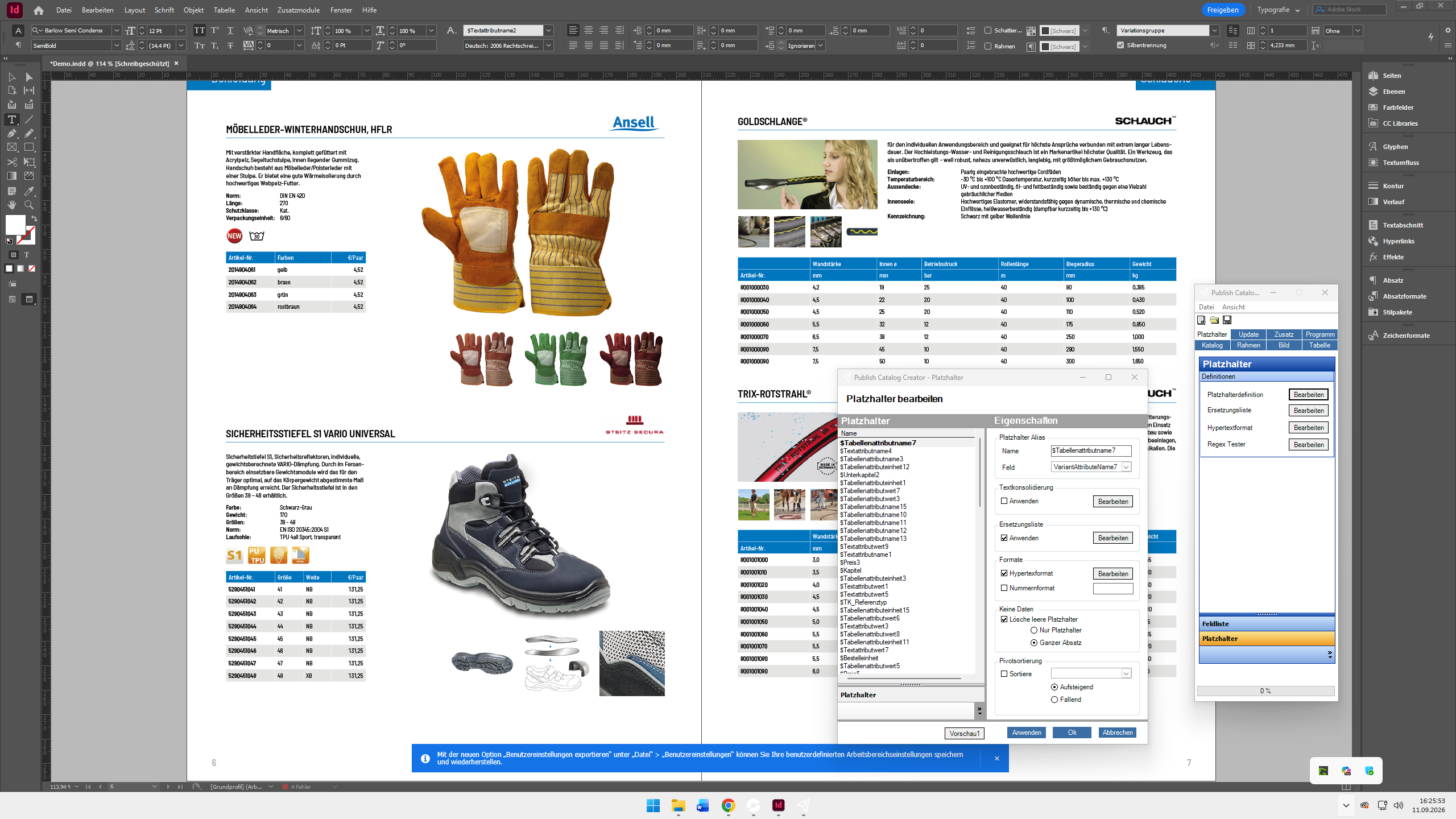
Task: Click the home icon in the top bar
Action: coord(38,10)
